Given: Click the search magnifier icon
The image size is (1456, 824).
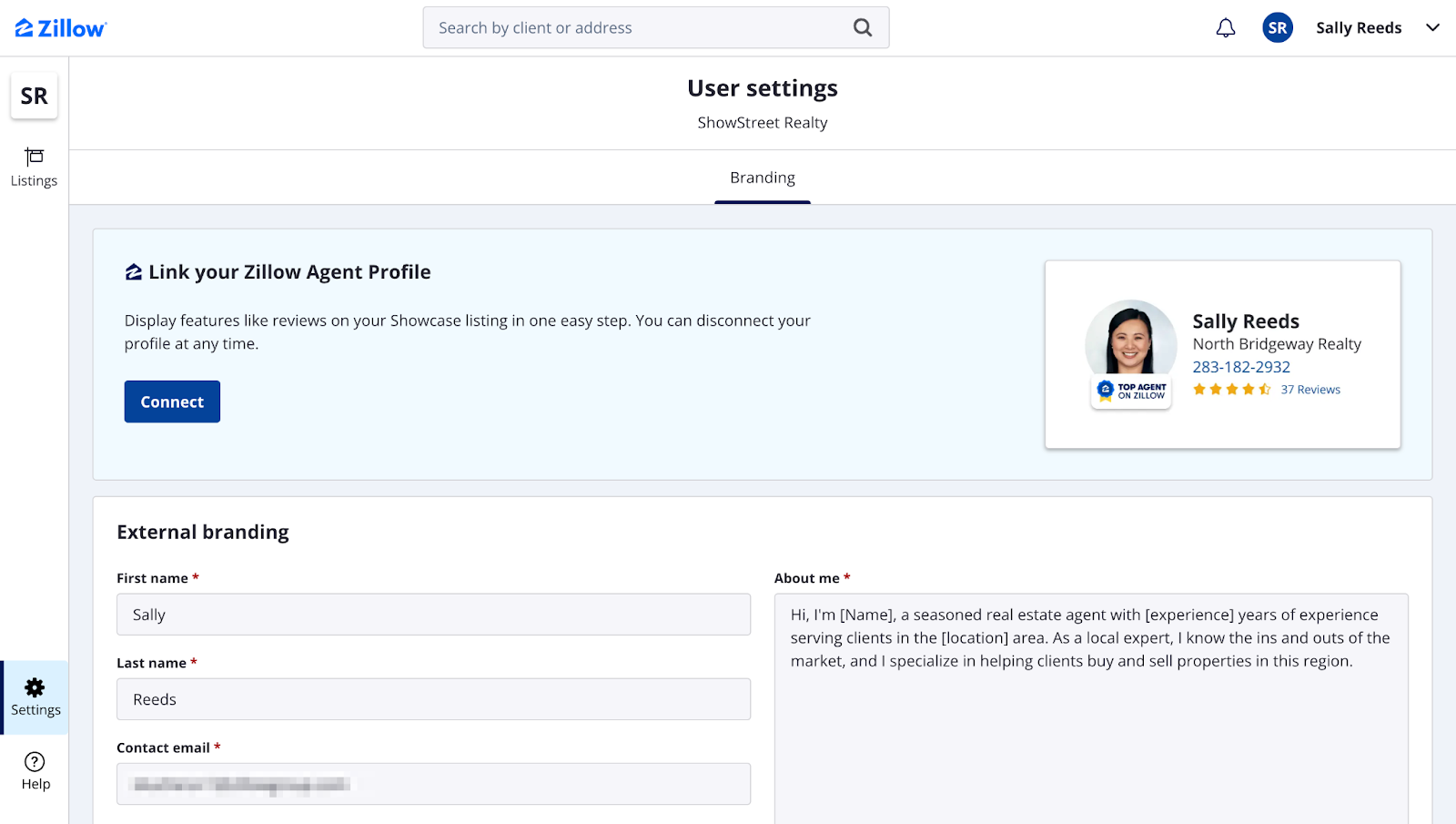Looking at the screenshot, I should pyautogui.click(x=862, y=28).
